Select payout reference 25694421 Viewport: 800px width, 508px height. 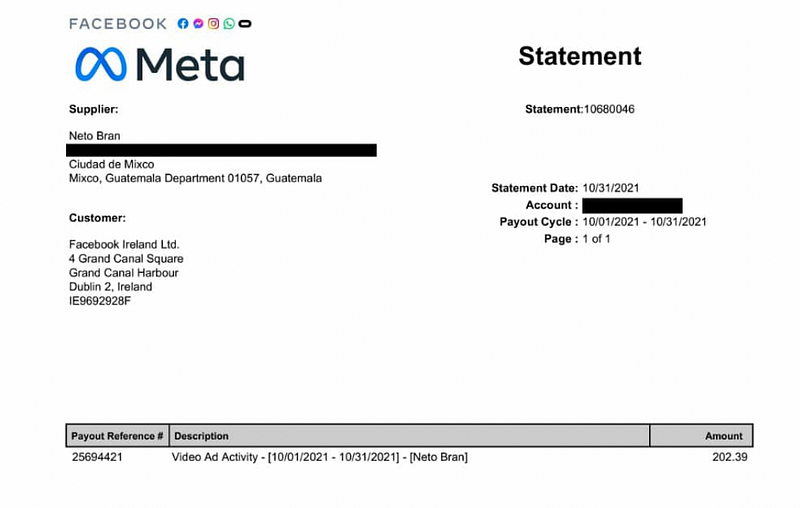click(x=96, y=458)
